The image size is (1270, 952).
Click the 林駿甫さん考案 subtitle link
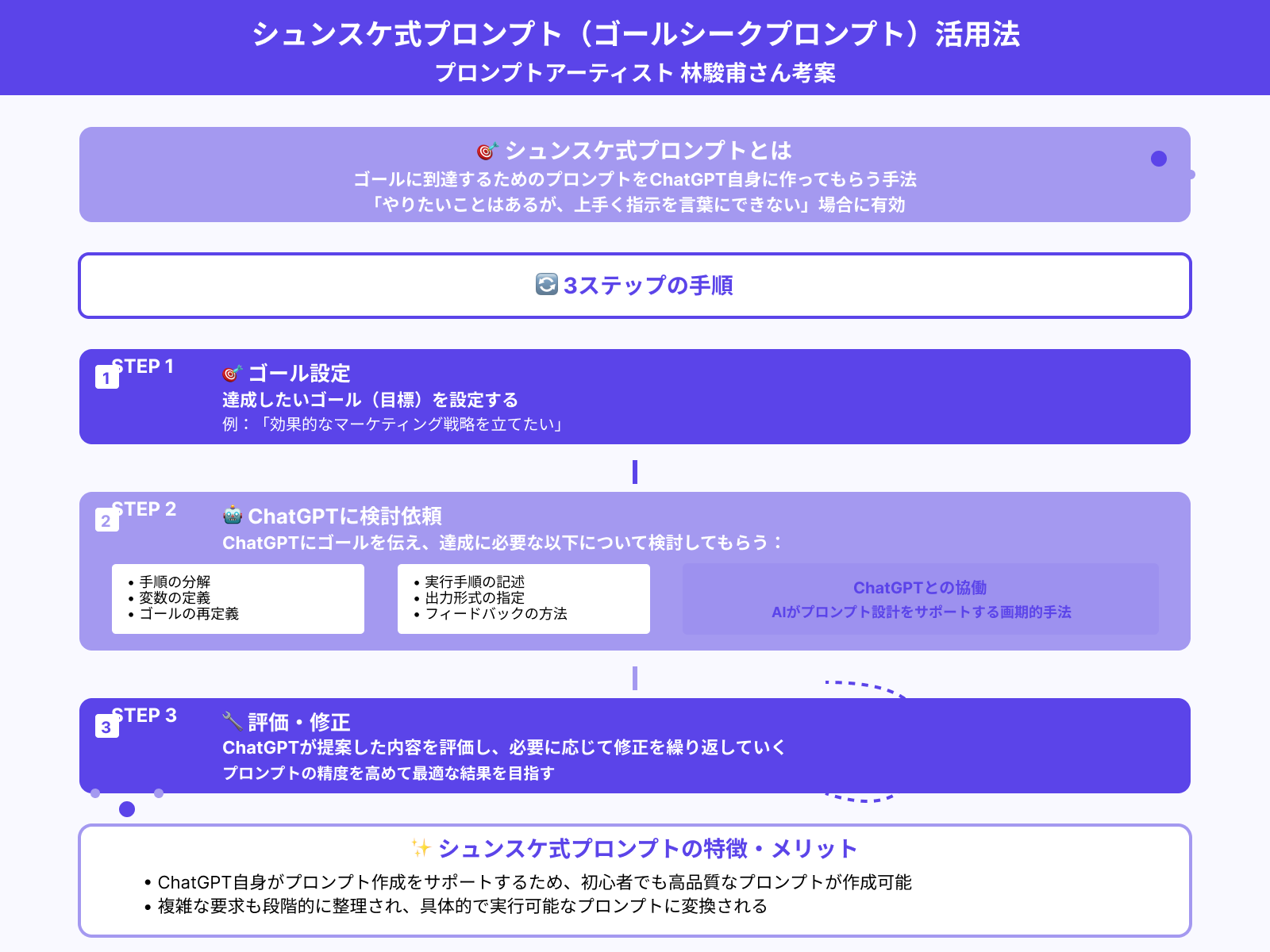tap(635, 75)
